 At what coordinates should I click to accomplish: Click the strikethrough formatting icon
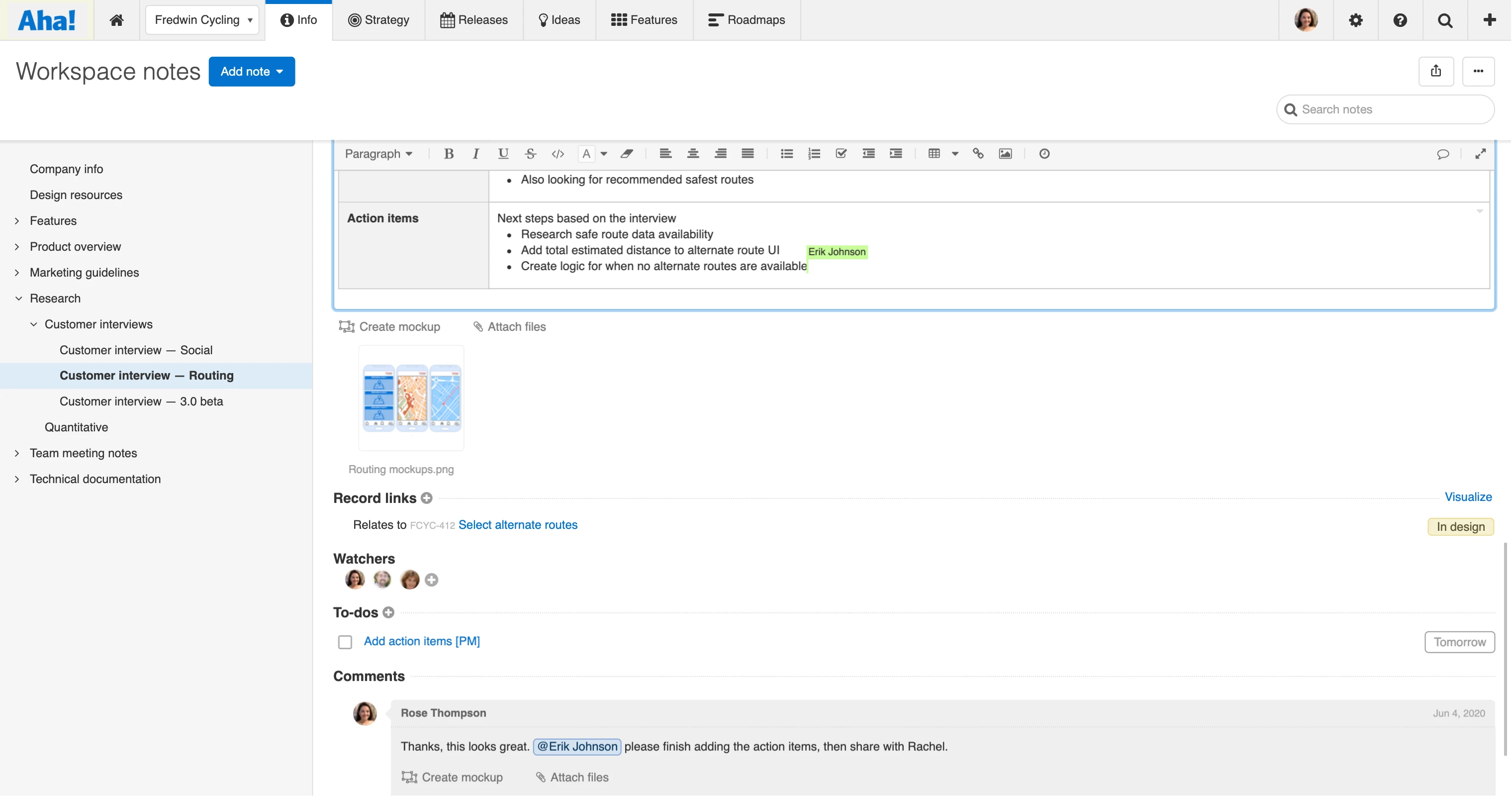(531, 154)
